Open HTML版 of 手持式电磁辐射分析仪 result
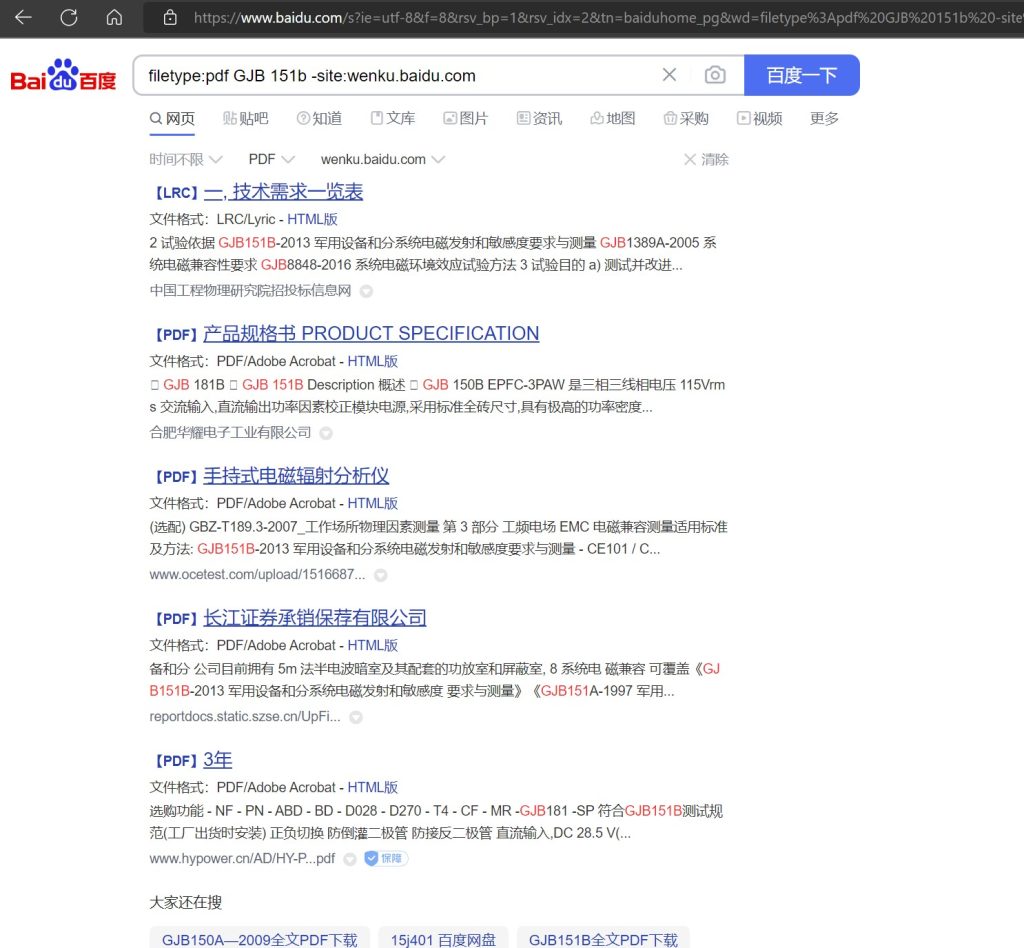The width and height of the screenshot is (1024, 948). point(372,503)
